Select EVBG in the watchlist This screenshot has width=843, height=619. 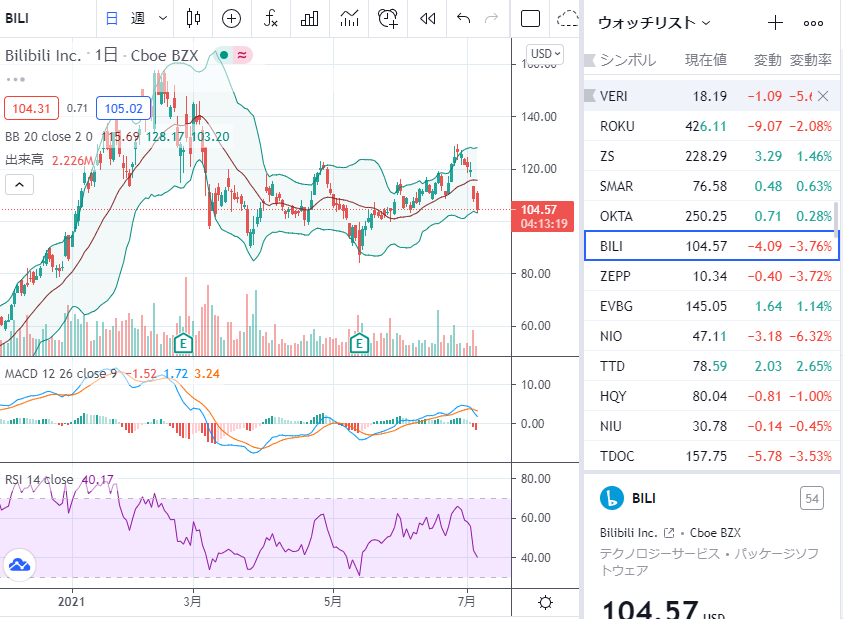tap(711, 307)
